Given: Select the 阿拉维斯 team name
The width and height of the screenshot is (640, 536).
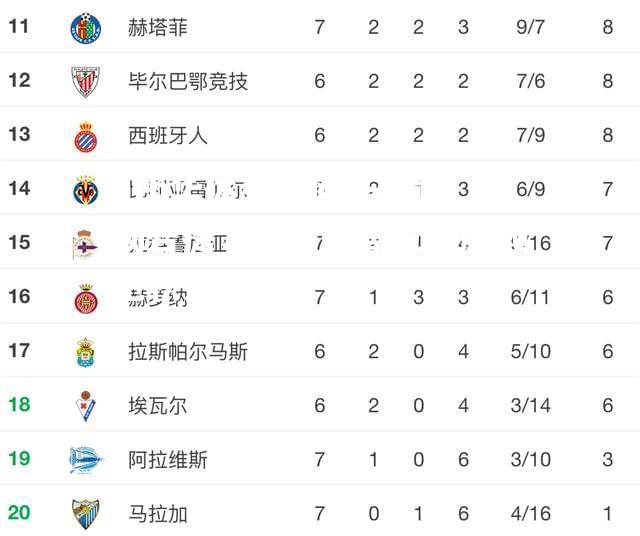Looking at the screenshot, I should click(168, 460).
